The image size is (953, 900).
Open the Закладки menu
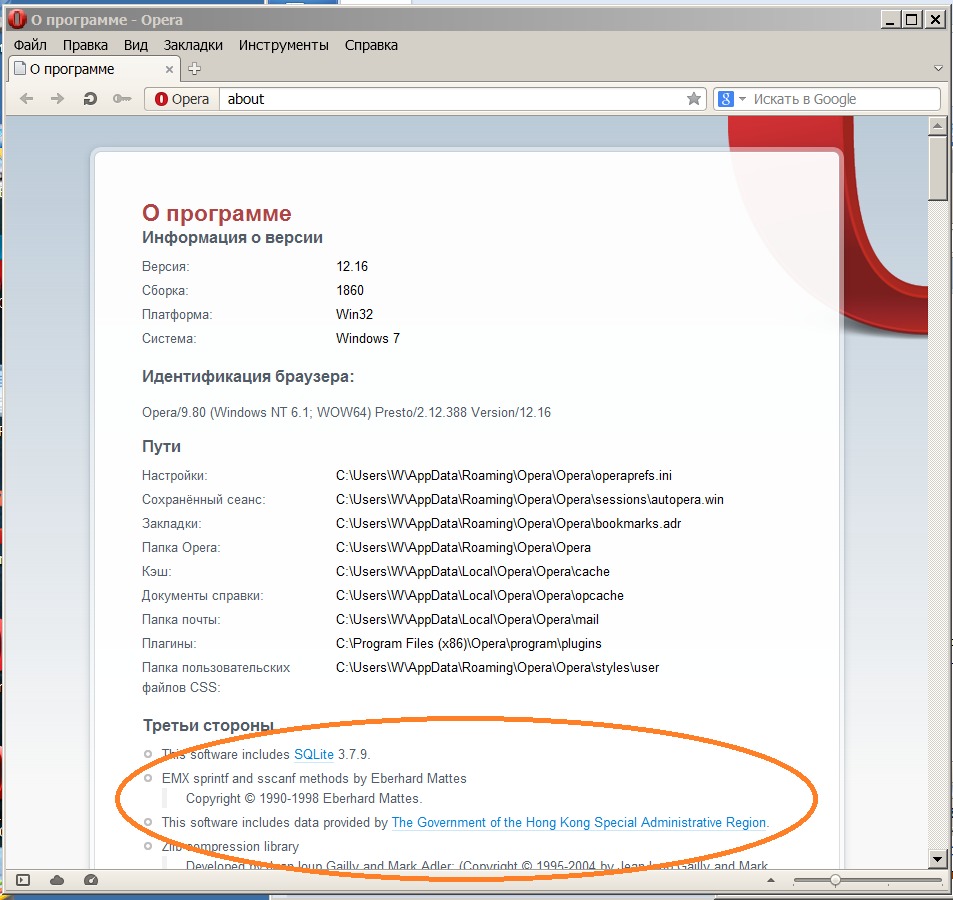193,45
